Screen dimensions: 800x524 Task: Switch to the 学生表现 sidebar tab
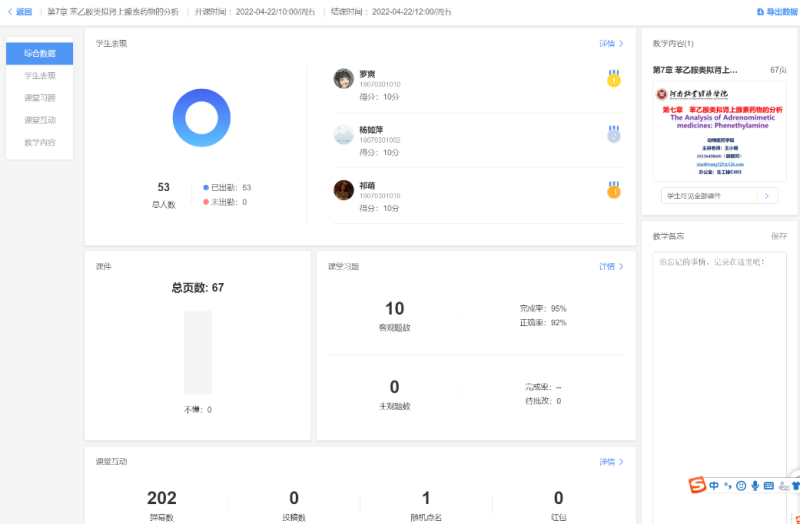click(40, 75)
